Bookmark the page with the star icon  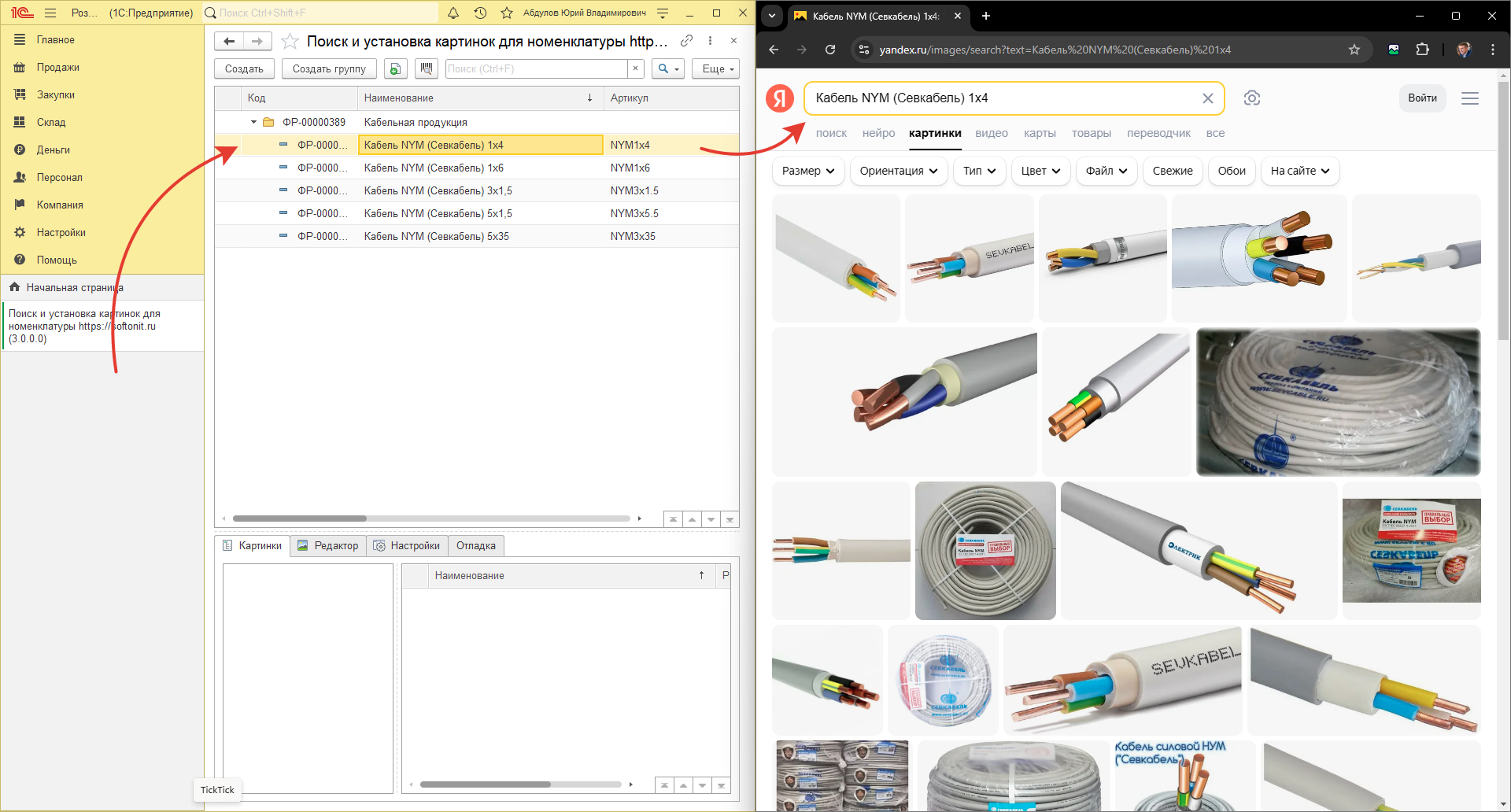point(1354,50)
